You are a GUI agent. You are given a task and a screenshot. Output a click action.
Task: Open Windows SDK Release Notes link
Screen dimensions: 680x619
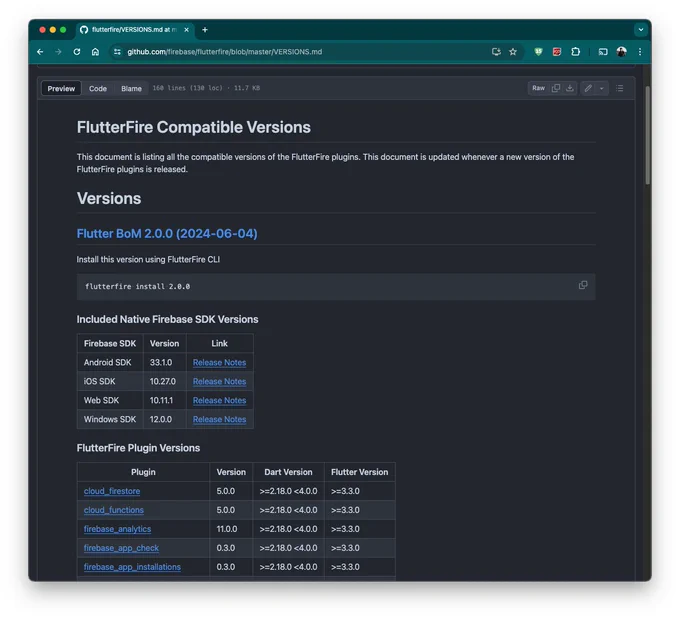[219, 419]
